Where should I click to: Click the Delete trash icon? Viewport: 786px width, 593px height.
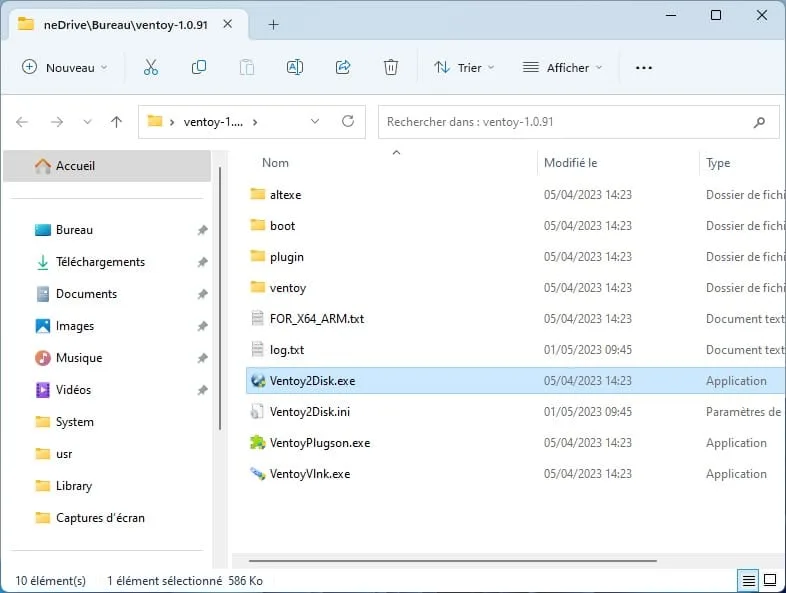(x=390, y=67)
